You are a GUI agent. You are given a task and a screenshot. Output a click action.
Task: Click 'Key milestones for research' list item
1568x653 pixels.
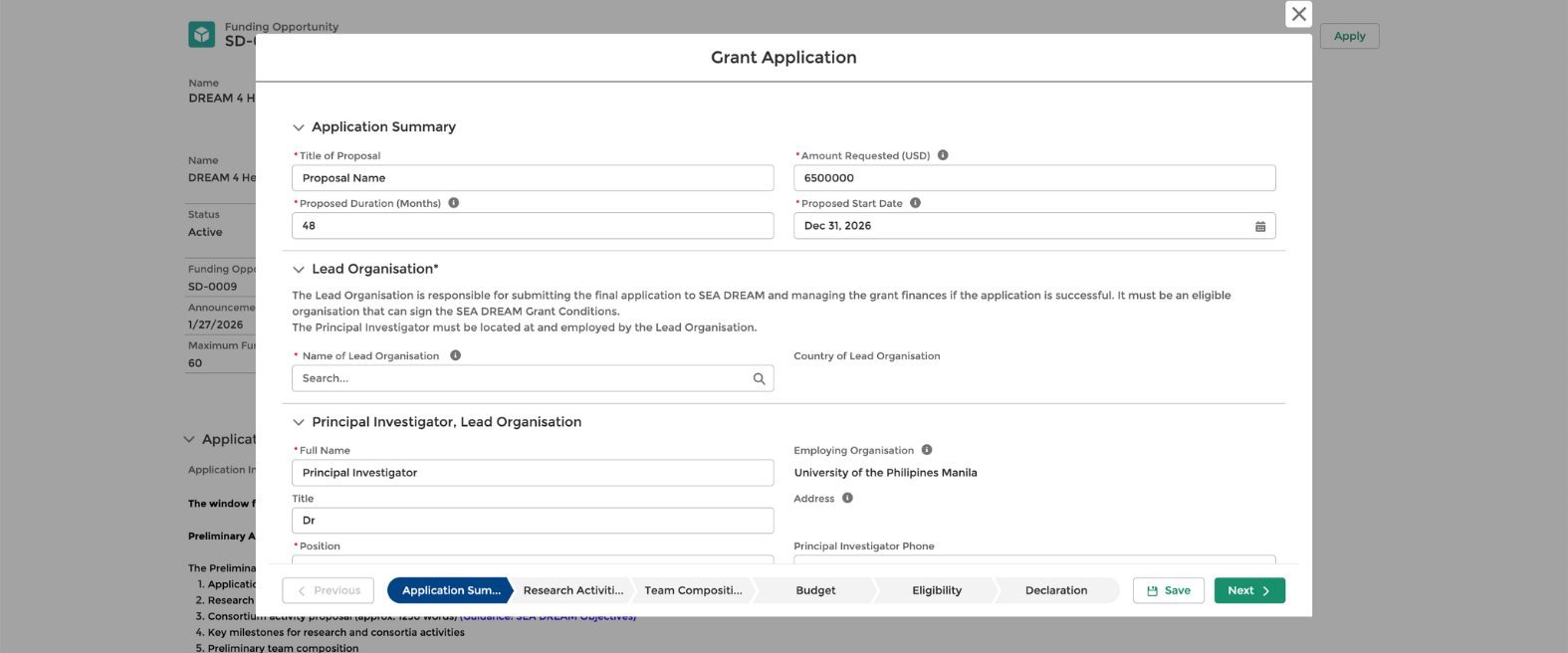[x=336, y=632]
